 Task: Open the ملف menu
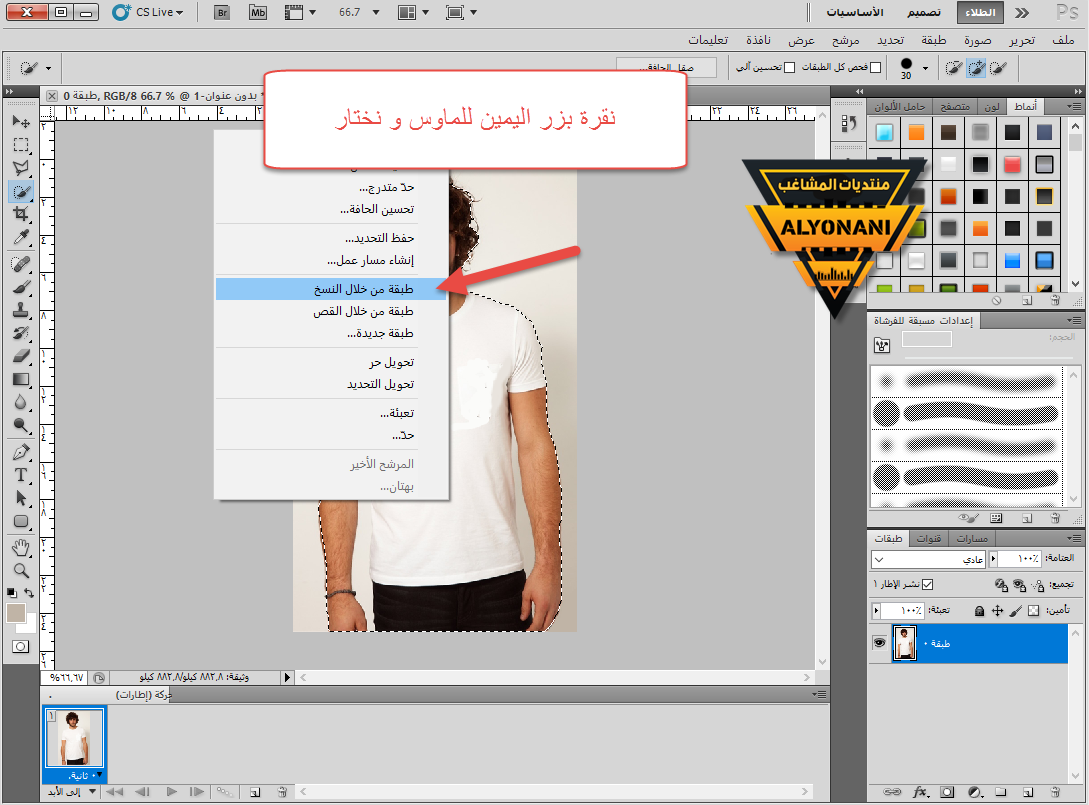1064,40
